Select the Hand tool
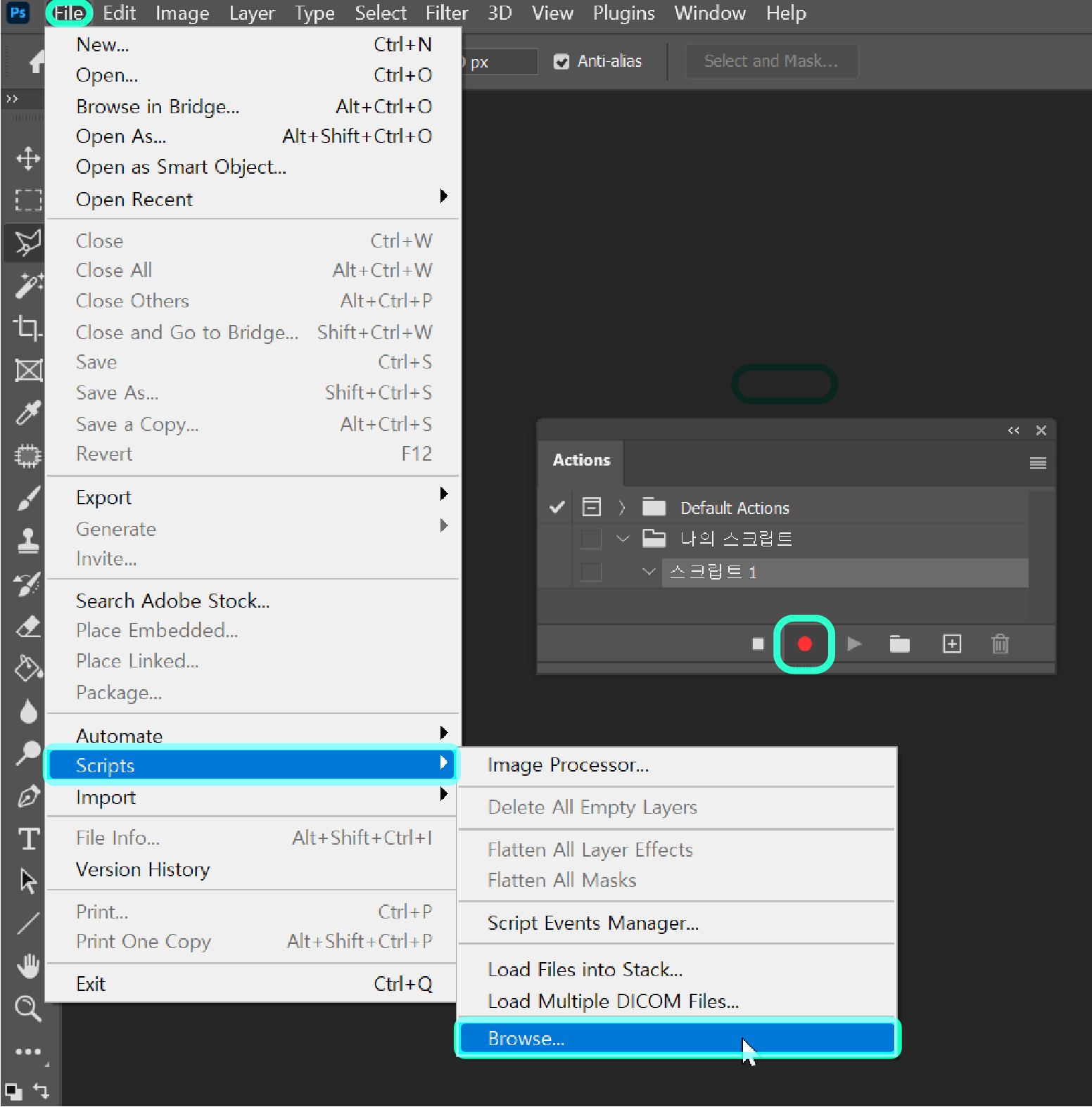The width and height of the screenshot is (1092, 1107). 28,966
